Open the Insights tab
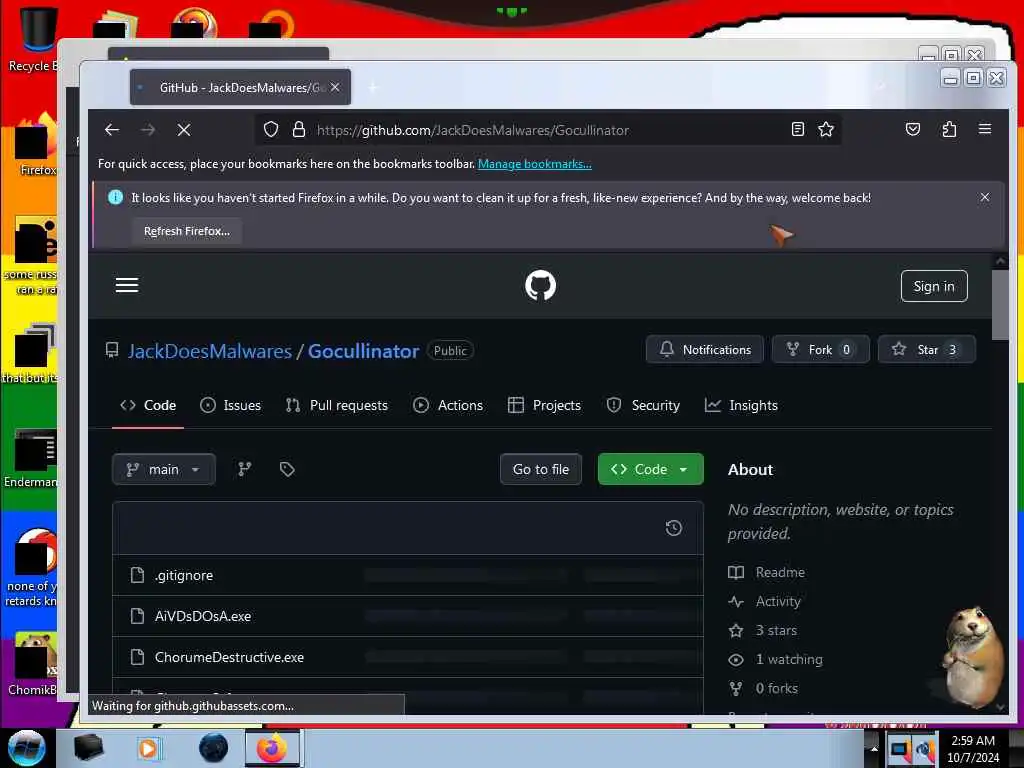1024x768 pixels. pyautogui.click(x=741, y=406)
